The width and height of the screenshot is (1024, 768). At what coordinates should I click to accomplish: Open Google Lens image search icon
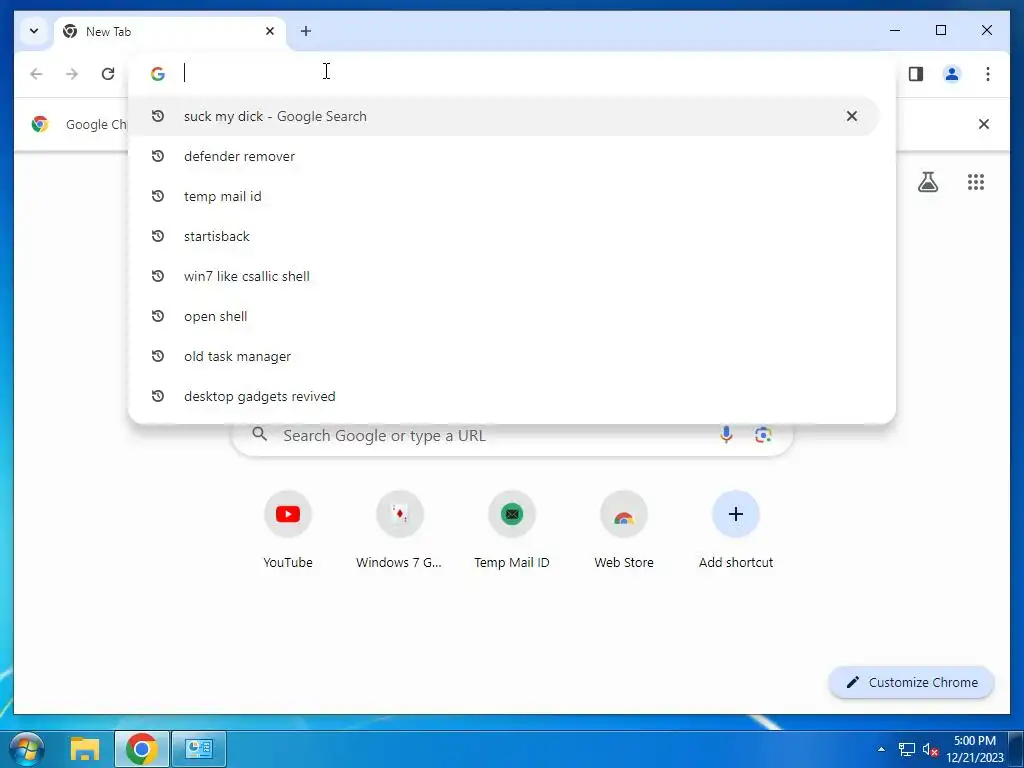763,435
